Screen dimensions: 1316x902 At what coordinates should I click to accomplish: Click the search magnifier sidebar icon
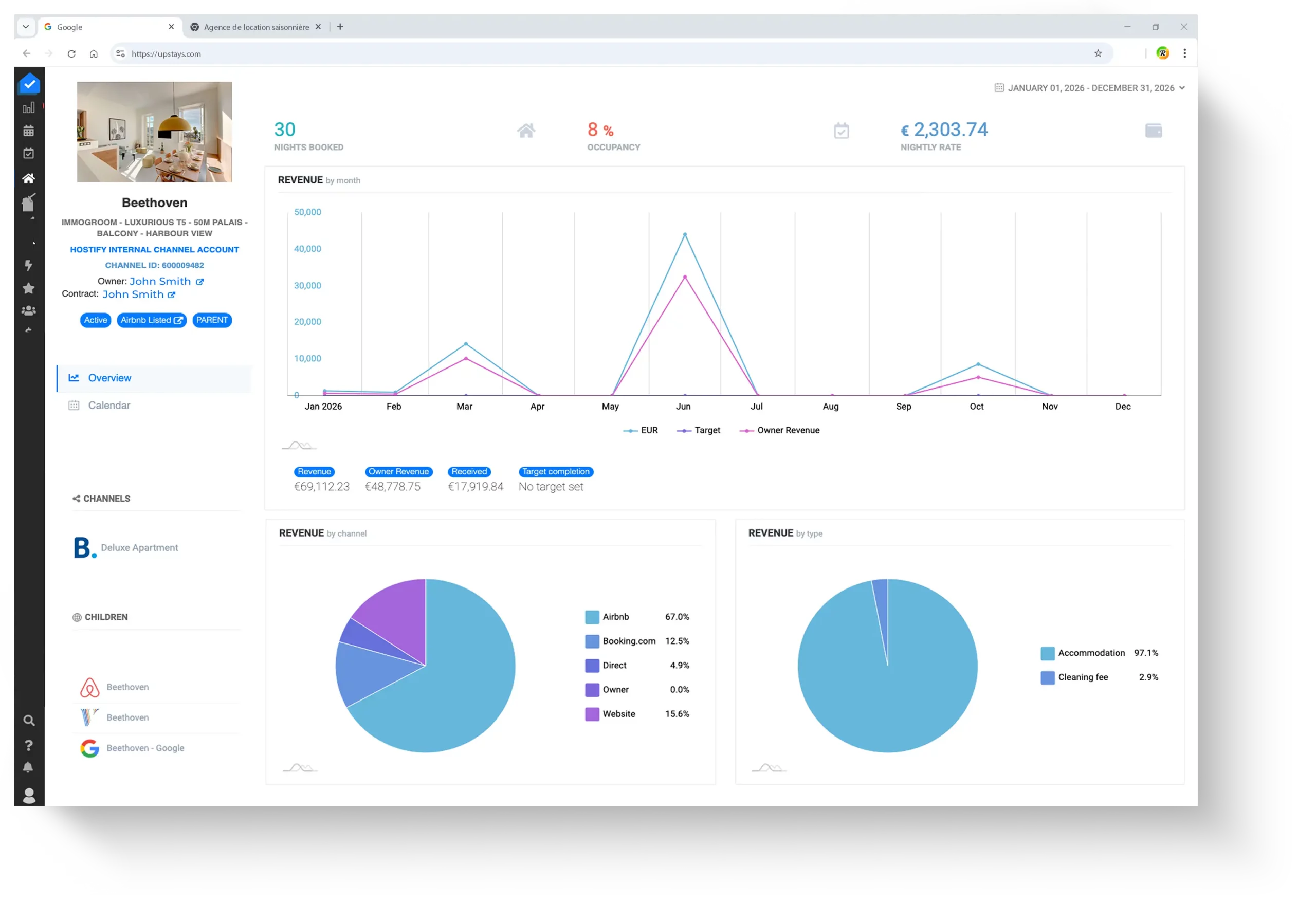point(29,720)
